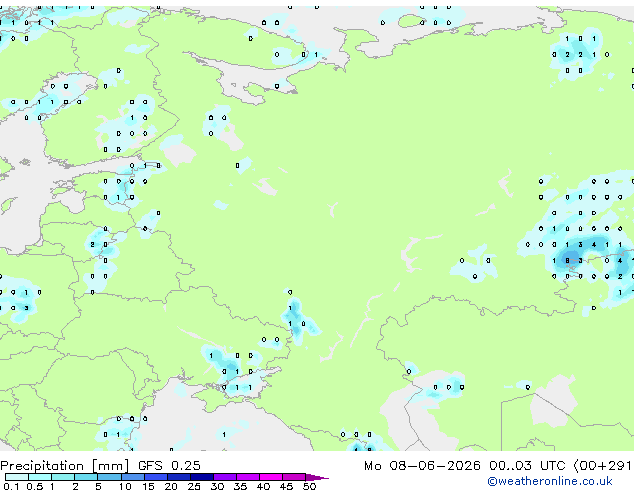Screen dimensions: 634x490
Task: Click the '35' legend scale label
Action: [x=240, y=486]
